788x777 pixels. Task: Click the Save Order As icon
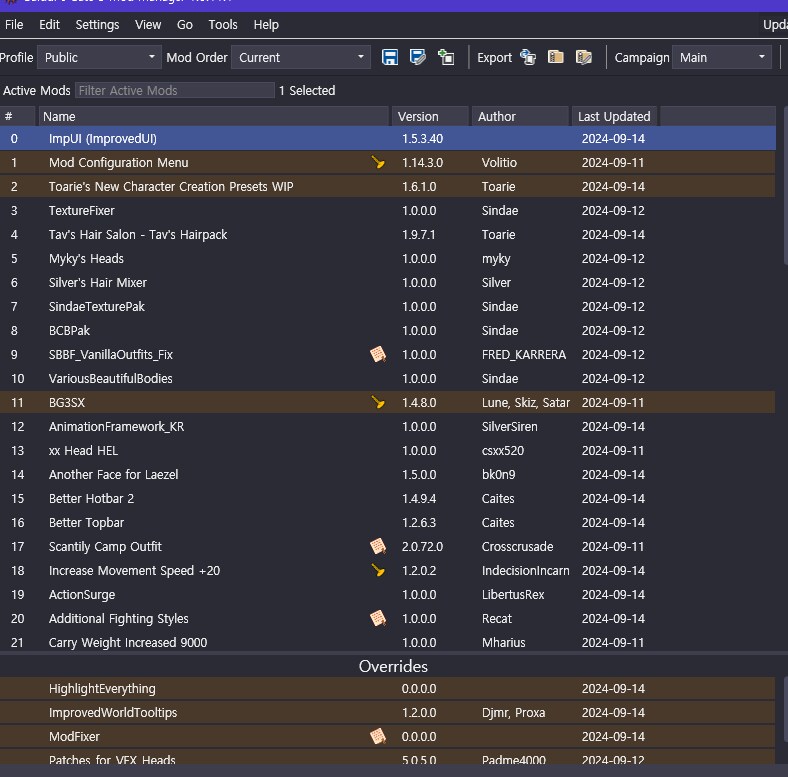pyautogui.click(x=418, y=58)
